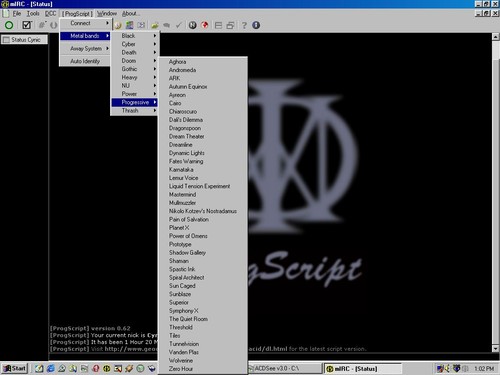500x375 pixels.
Task: Choose Symphony X in the band list
Action: click(x=184, y=311)
